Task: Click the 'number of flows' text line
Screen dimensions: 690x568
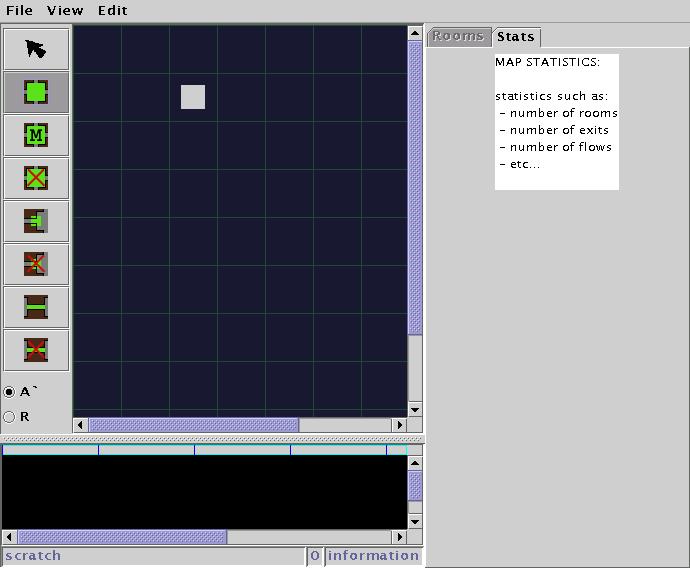Action: (556, 147)
